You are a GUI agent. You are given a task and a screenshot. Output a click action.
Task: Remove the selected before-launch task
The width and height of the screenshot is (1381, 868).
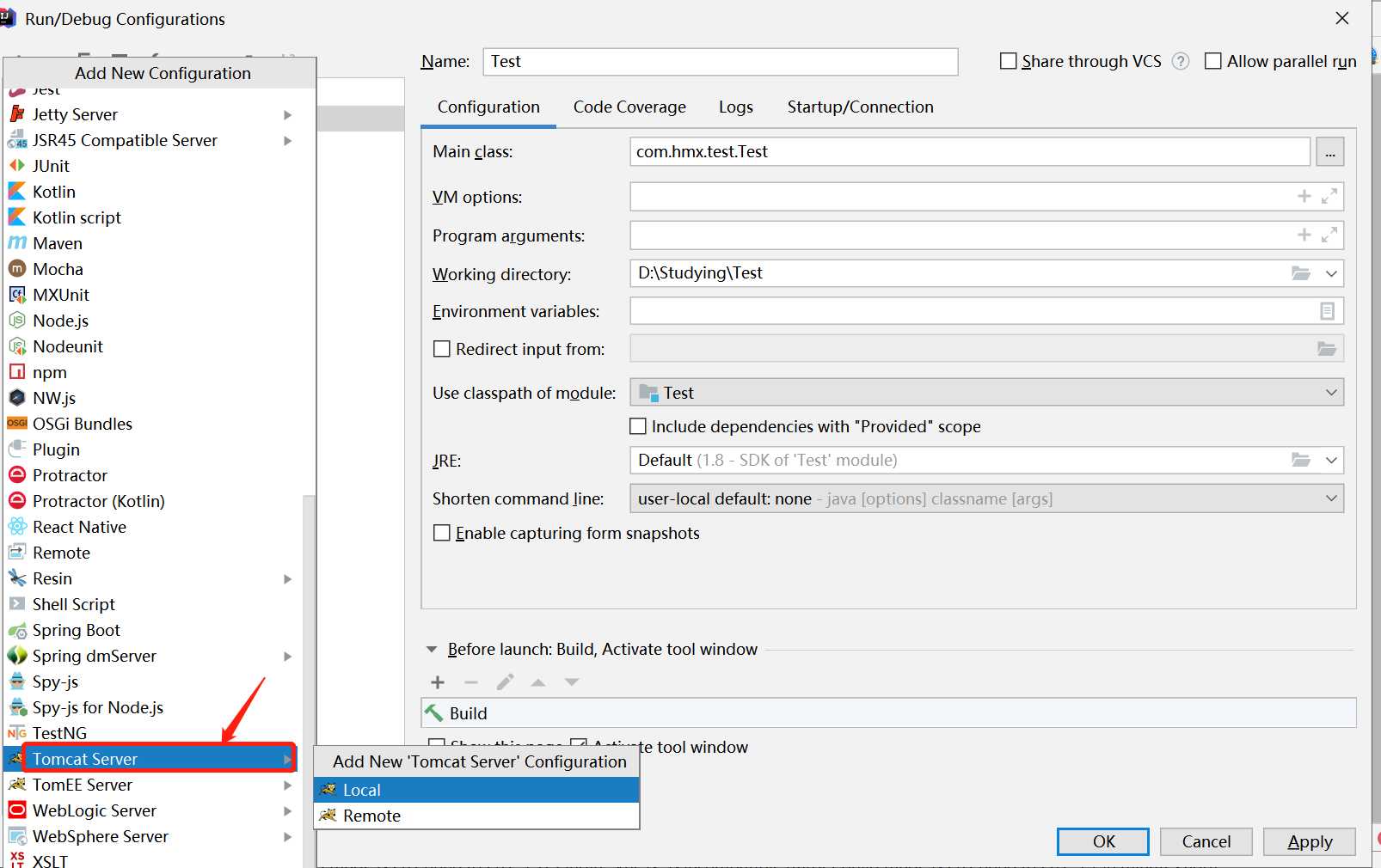[x=470, y=682]
